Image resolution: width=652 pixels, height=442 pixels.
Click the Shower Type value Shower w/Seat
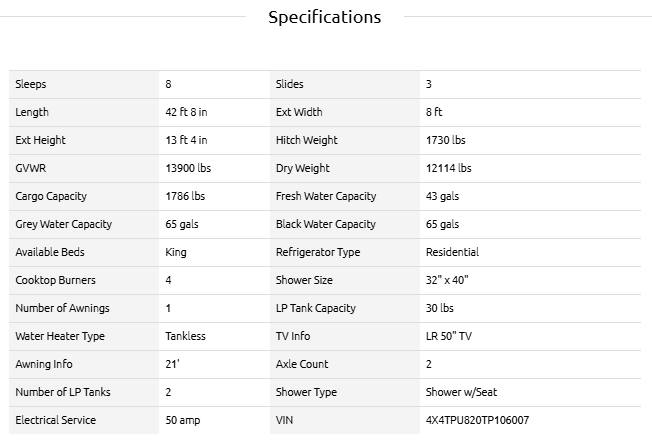tap(460, 392)
